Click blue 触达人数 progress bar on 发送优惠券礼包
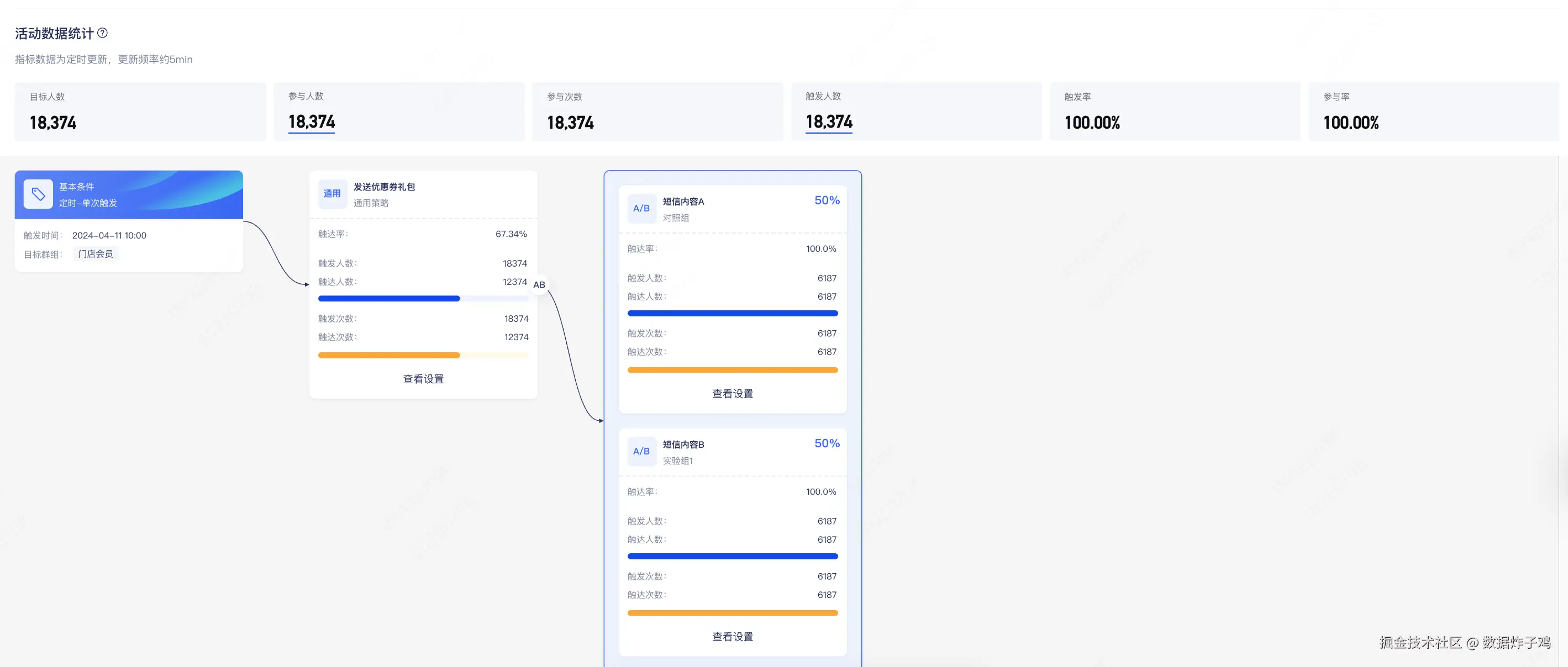Viewport: 1568px width, 667px height. [424, 299]
